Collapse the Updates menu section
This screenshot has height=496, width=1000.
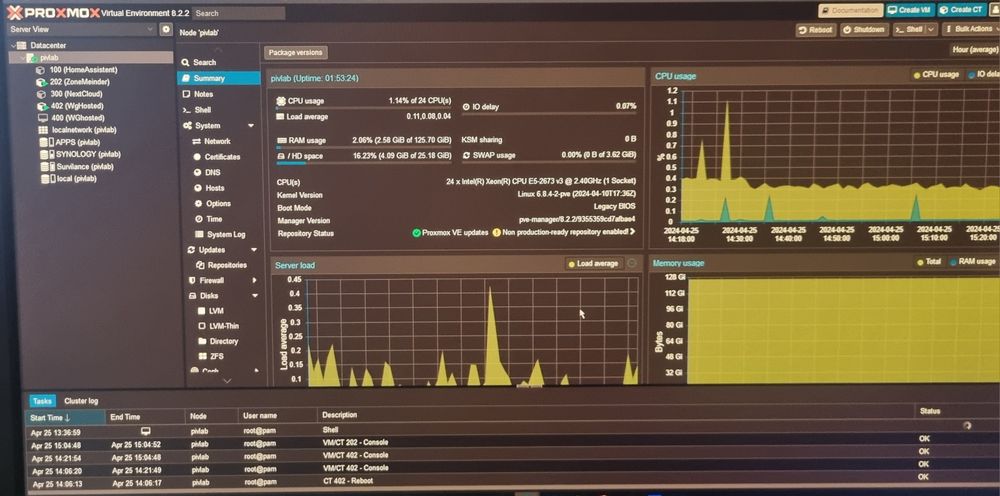[x=254, y=249]
